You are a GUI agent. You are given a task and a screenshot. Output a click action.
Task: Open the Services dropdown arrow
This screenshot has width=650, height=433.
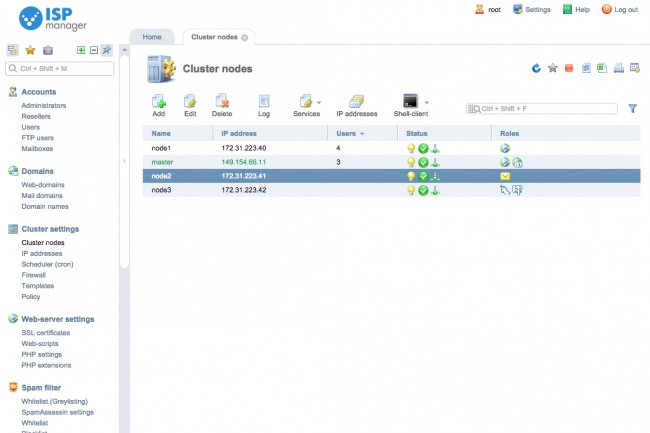pos(319,101)
